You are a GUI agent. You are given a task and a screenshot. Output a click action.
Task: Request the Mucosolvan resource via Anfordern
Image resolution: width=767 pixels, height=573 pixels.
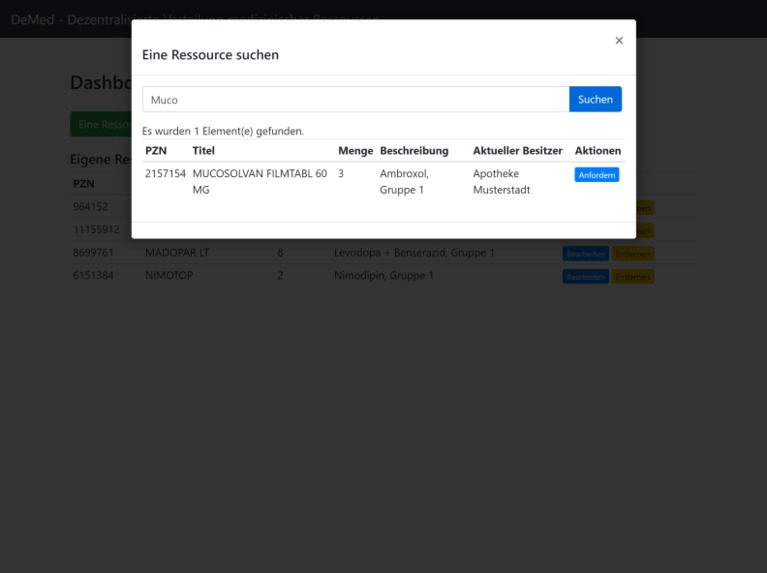point(597,175)
